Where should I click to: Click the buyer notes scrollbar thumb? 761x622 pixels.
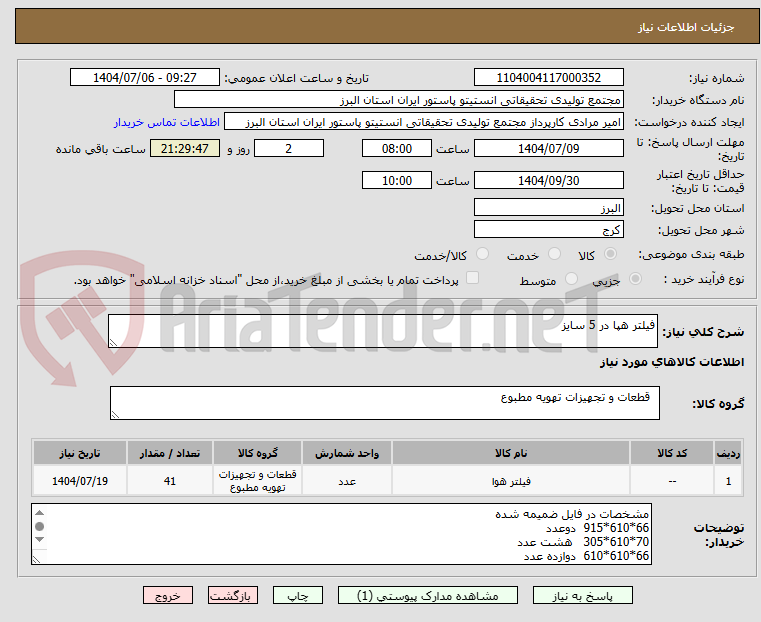tap(40, 526)
